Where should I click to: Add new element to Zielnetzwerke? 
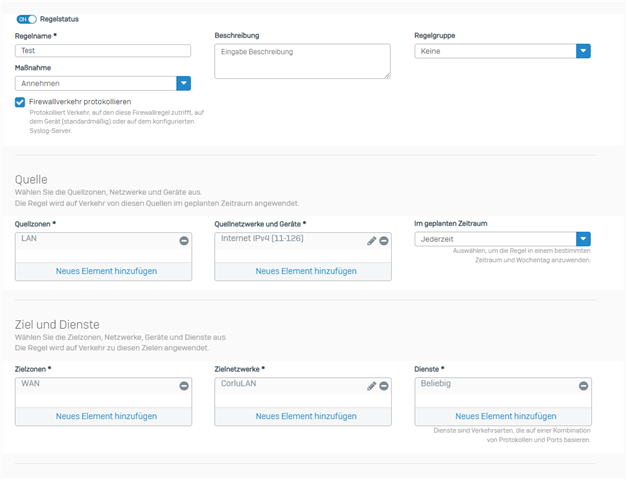click(305, 416)
